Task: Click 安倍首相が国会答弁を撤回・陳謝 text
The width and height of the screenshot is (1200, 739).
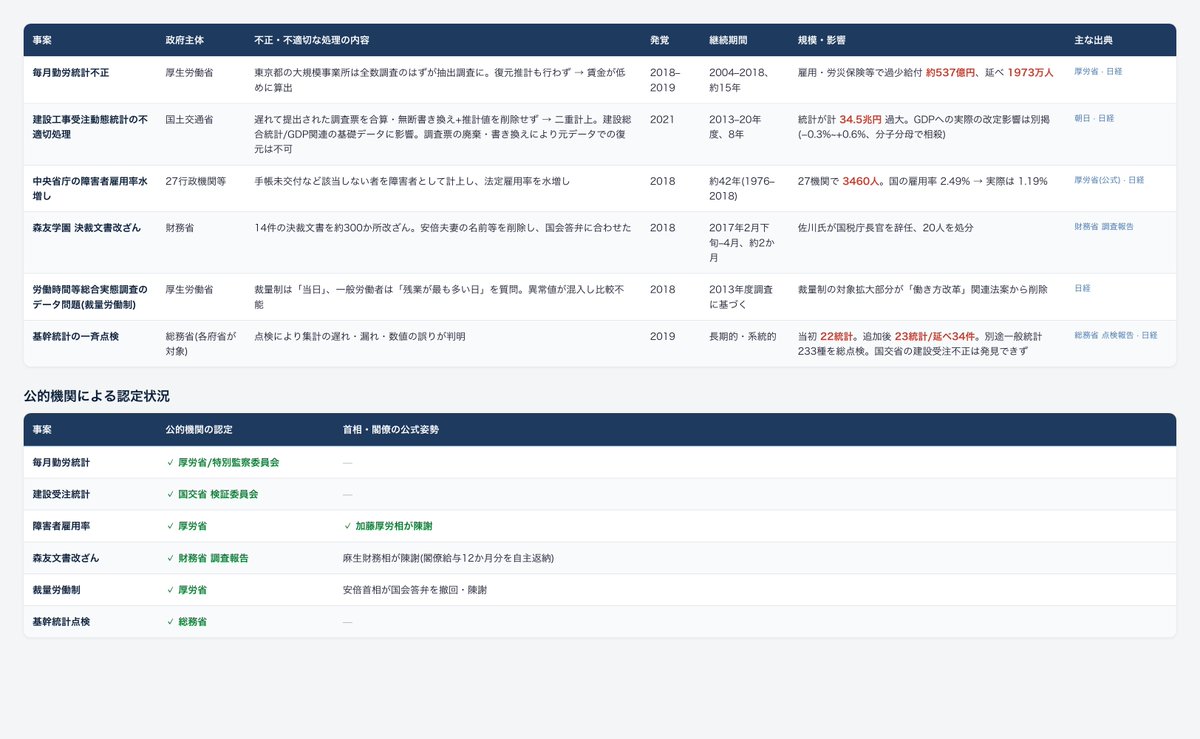Action: pyautogui.click(x=415, y=590)
